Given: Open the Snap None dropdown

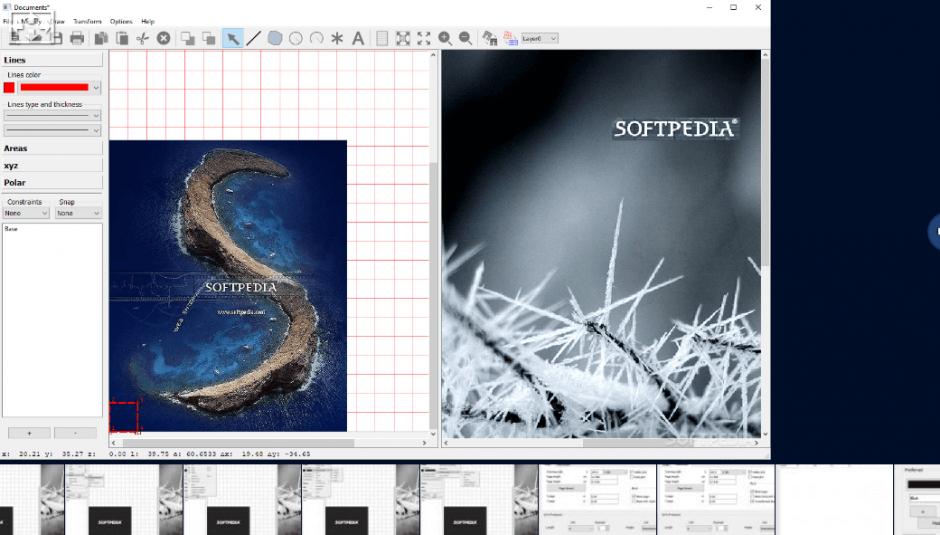Looking at the screenshot, I should pos(78,213).
